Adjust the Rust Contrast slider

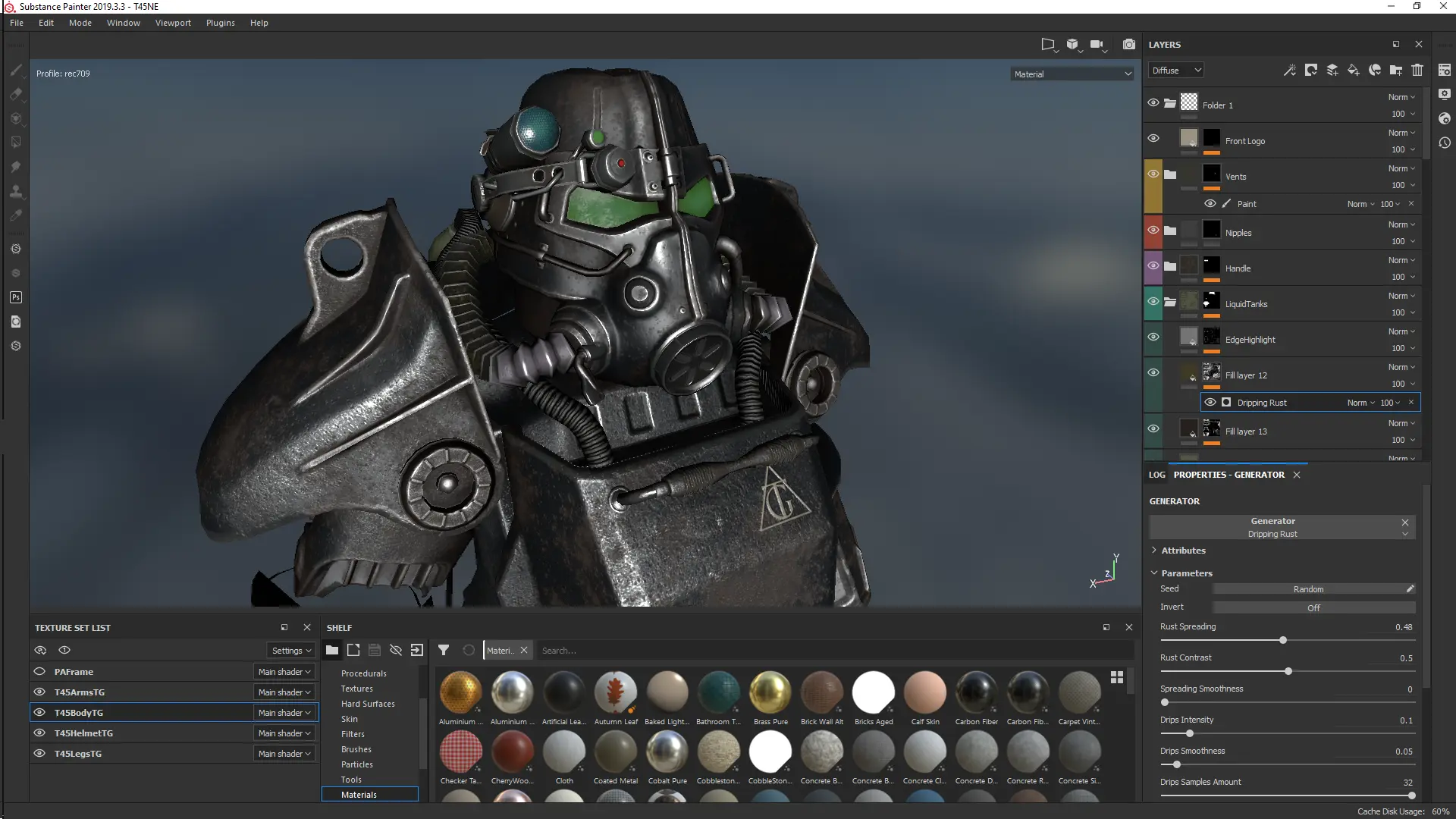pyautogui.click(x=1288, y=671)
